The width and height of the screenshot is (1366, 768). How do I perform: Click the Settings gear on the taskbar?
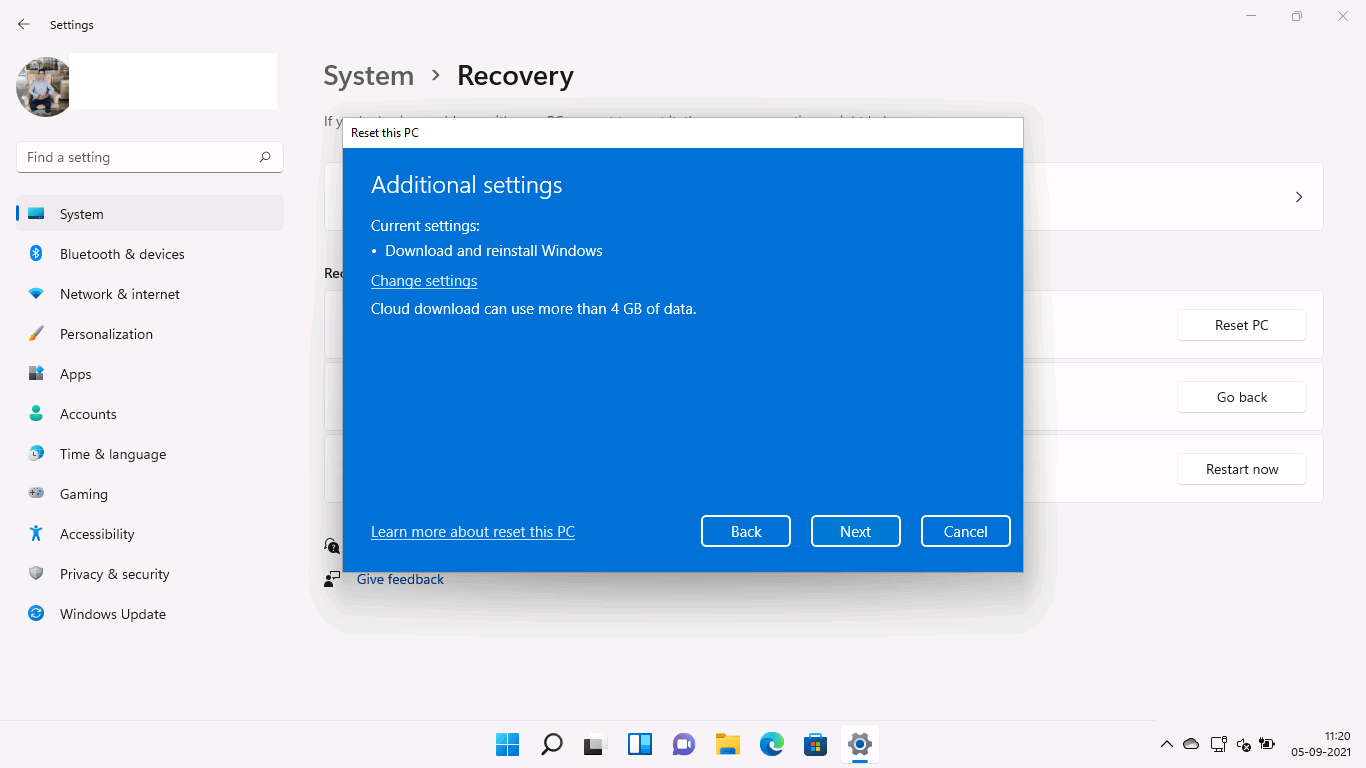[860, 744]
